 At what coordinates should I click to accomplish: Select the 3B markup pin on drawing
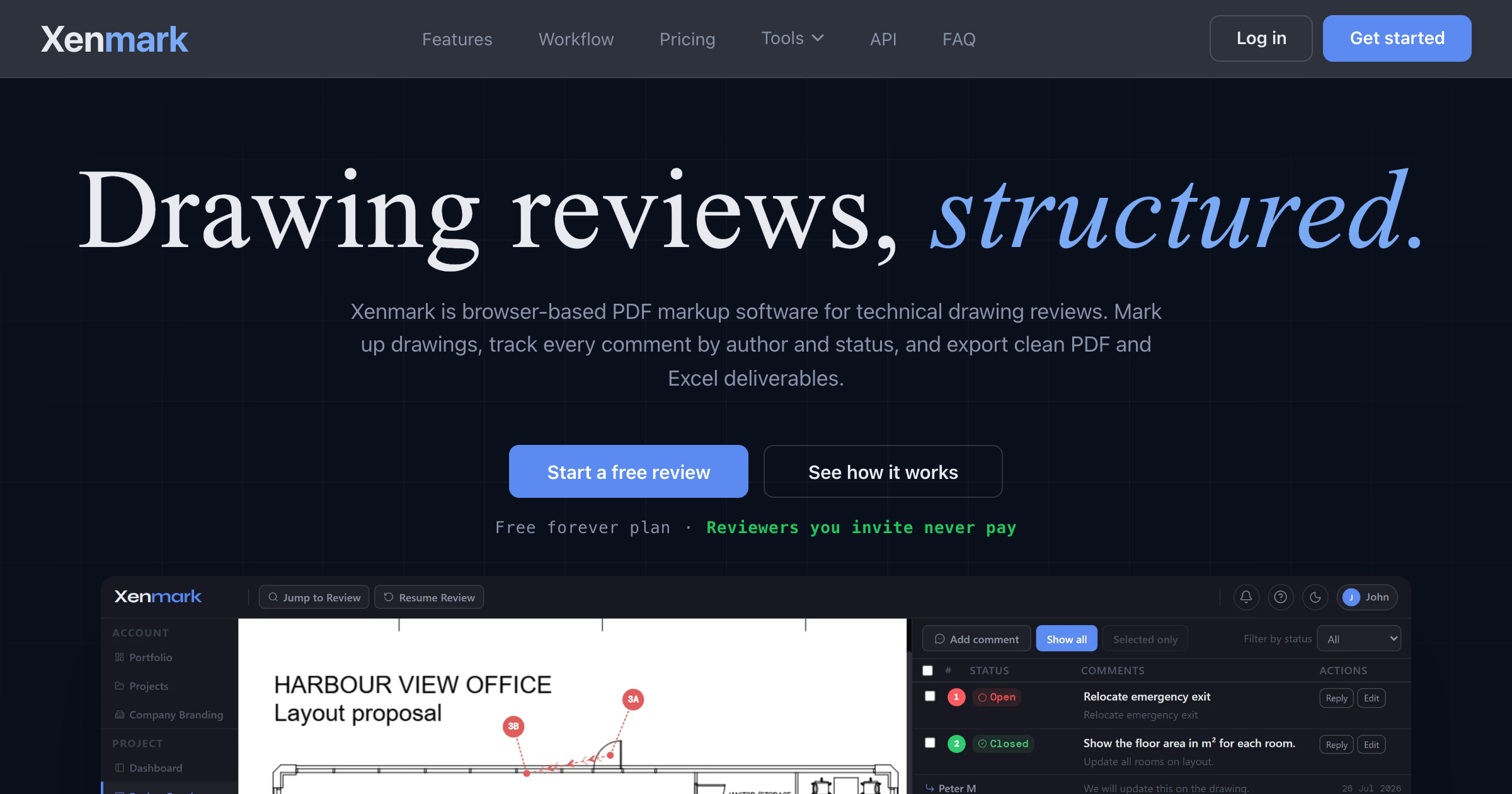pos(513,726)
